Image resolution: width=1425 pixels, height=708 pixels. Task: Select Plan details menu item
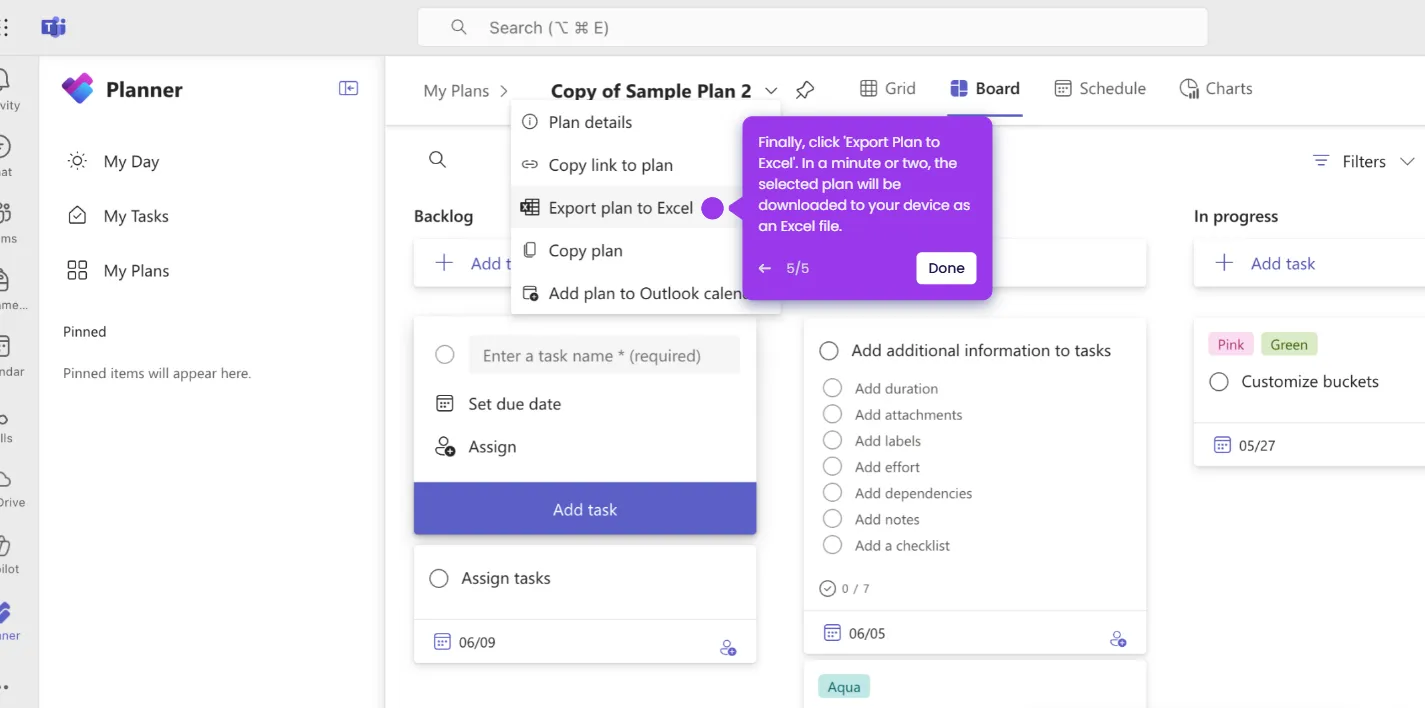645,122
